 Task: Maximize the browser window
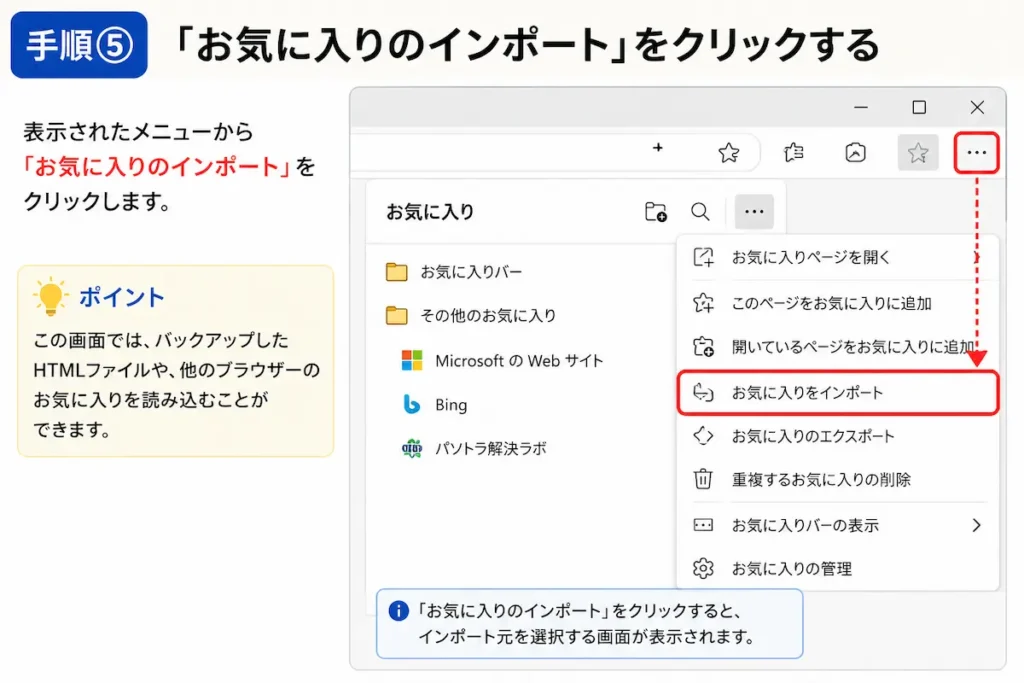pos(919,107)
